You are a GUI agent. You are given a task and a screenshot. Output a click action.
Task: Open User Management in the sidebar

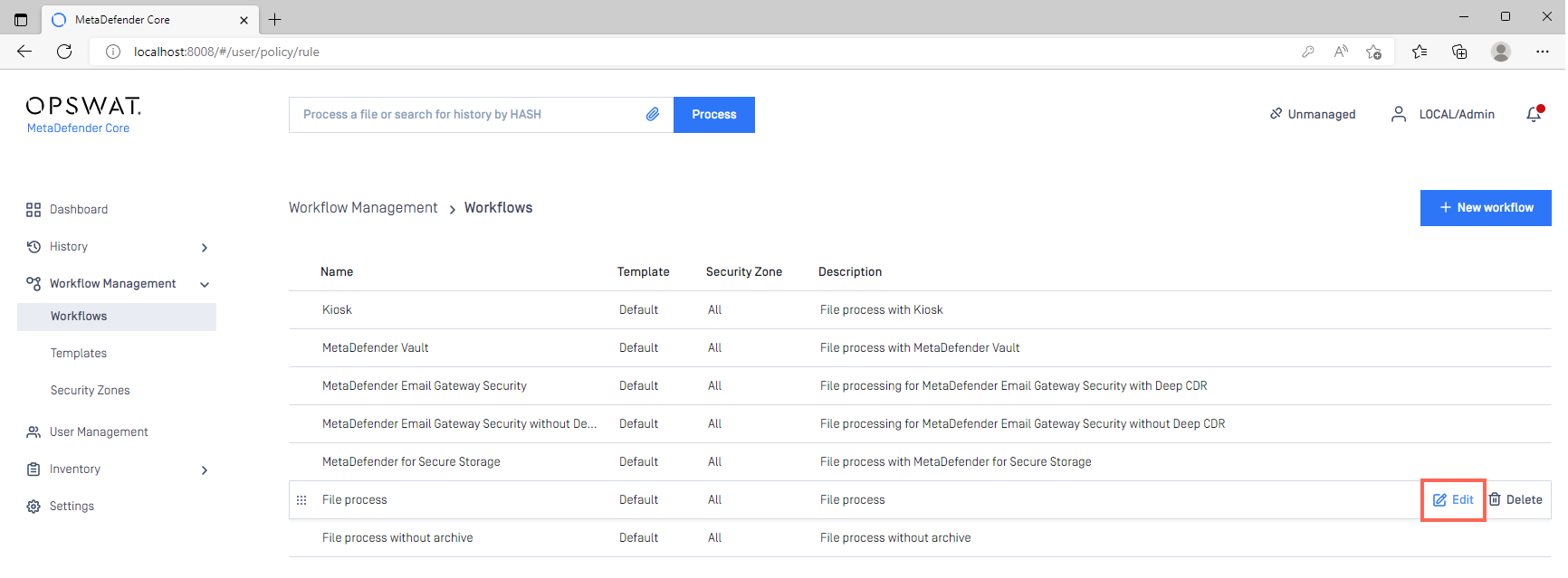click(x=99, y=432)
